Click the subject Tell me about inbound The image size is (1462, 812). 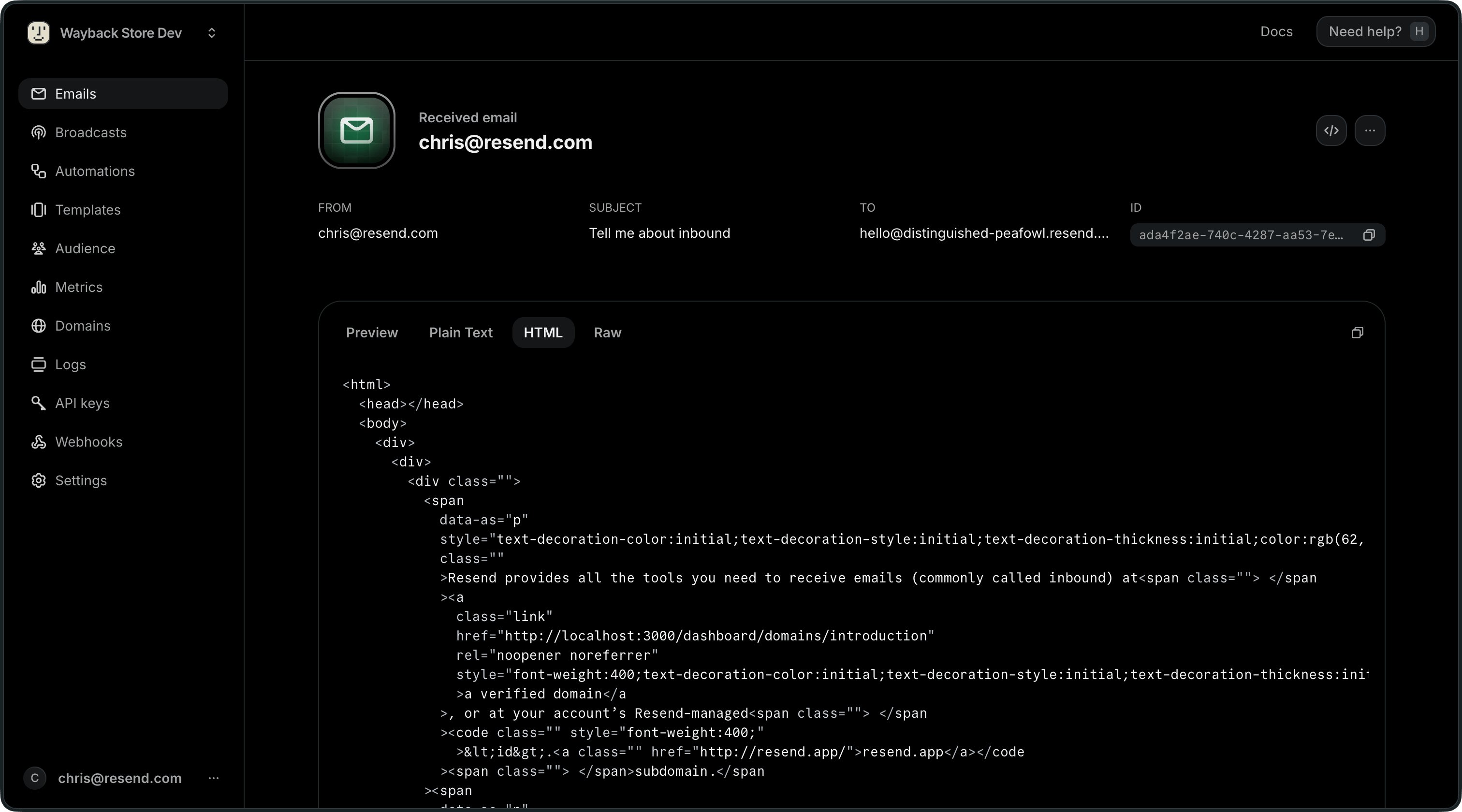pyautogui.click(x=659, y=233)
